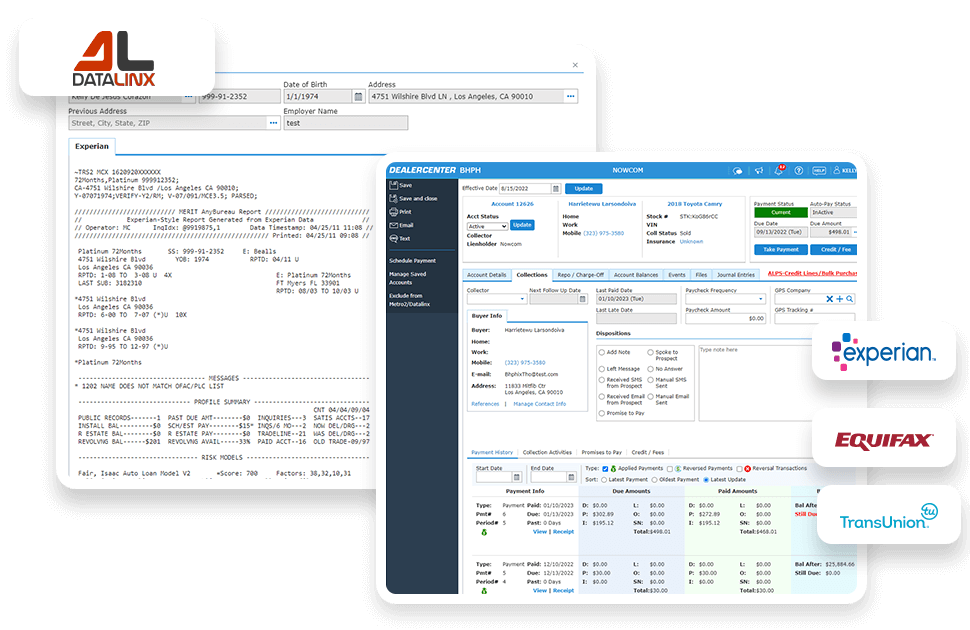Open the Acct Status Active dropdown

[487, 227]
